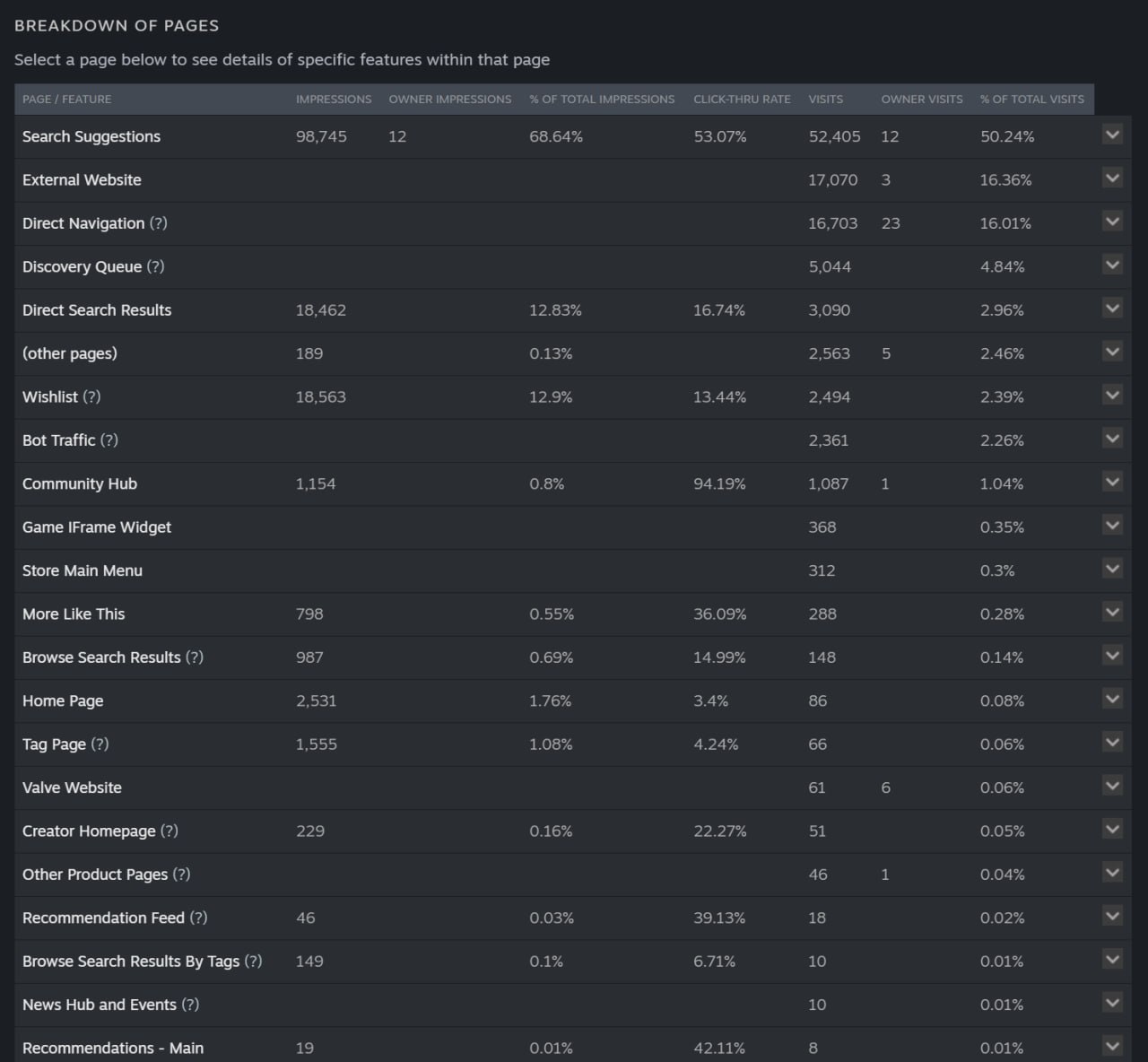Screen dimensions: 1148x1062
Task: Expand the External Website row details
Action: point(1112,178)
